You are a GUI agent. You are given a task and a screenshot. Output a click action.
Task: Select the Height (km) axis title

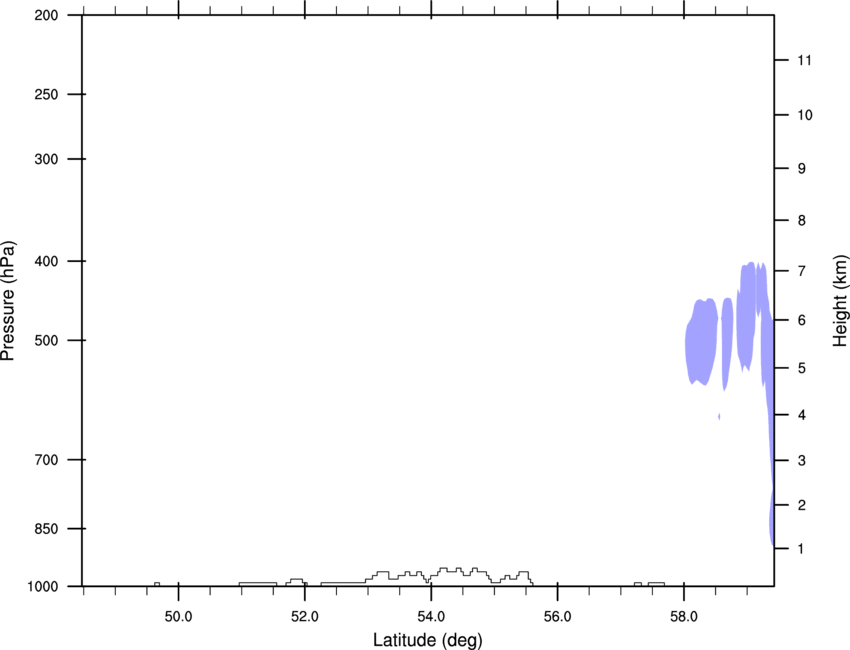click(x=840, y=293)
